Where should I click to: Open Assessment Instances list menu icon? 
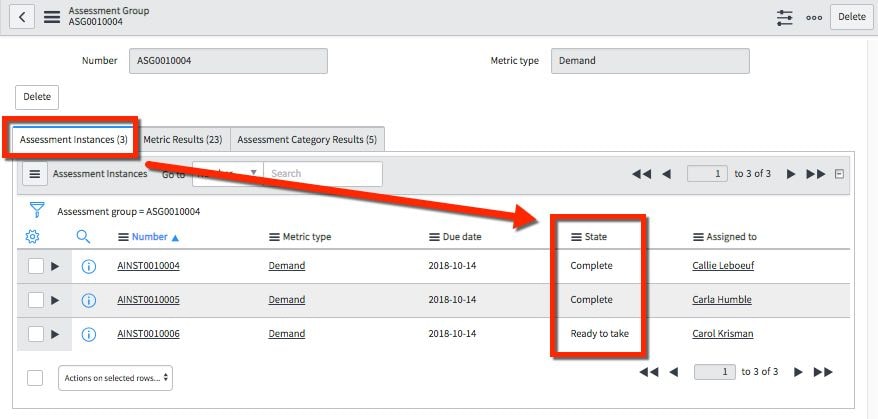click(x=35, y=174)
